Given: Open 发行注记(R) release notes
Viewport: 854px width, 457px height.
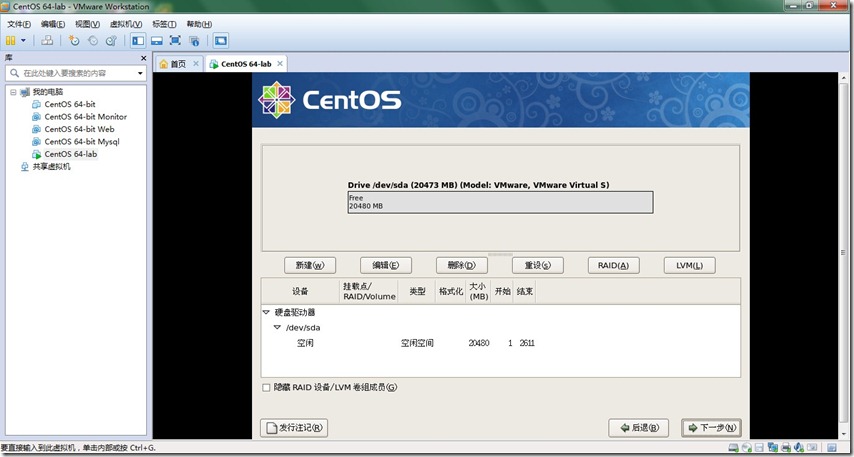Looking at the screenshot, I should point(294,428).
